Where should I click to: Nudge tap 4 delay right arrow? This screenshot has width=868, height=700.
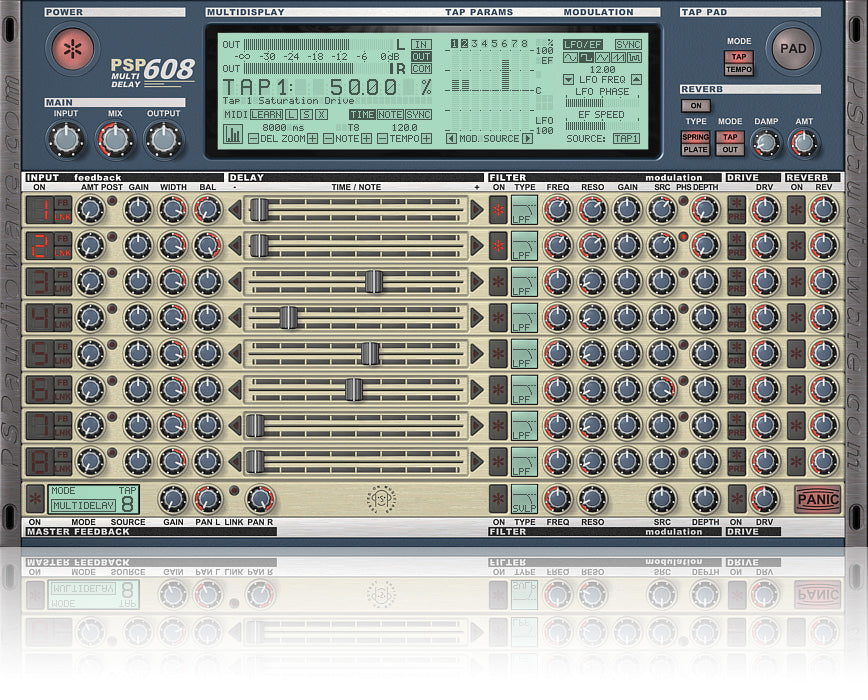(476, 318)
